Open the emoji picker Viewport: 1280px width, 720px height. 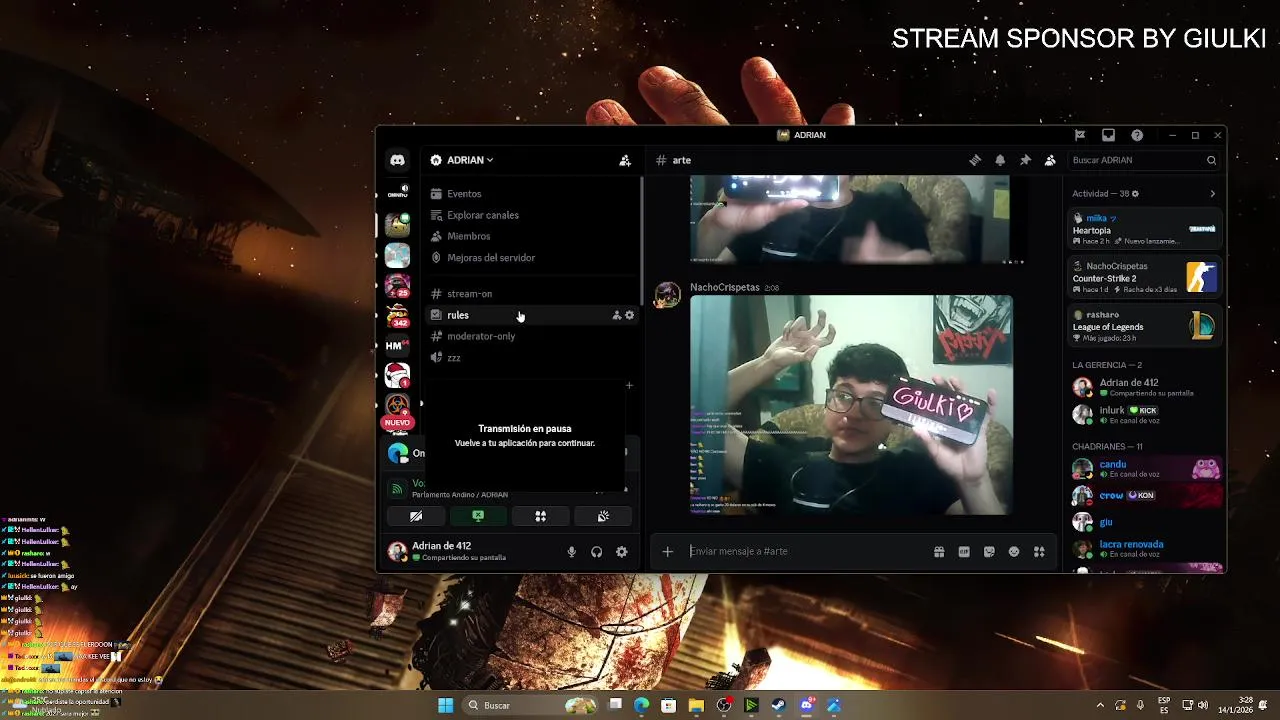tap(1014, 552)
